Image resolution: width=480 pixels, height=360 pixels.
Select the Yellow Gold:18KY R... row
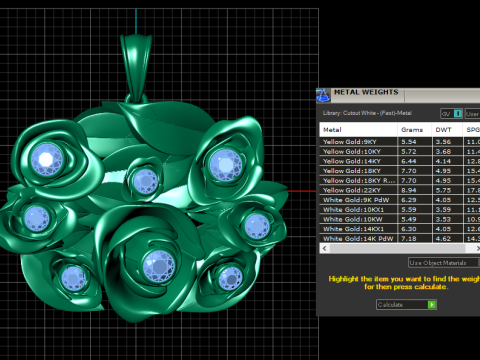pos(400,180)
